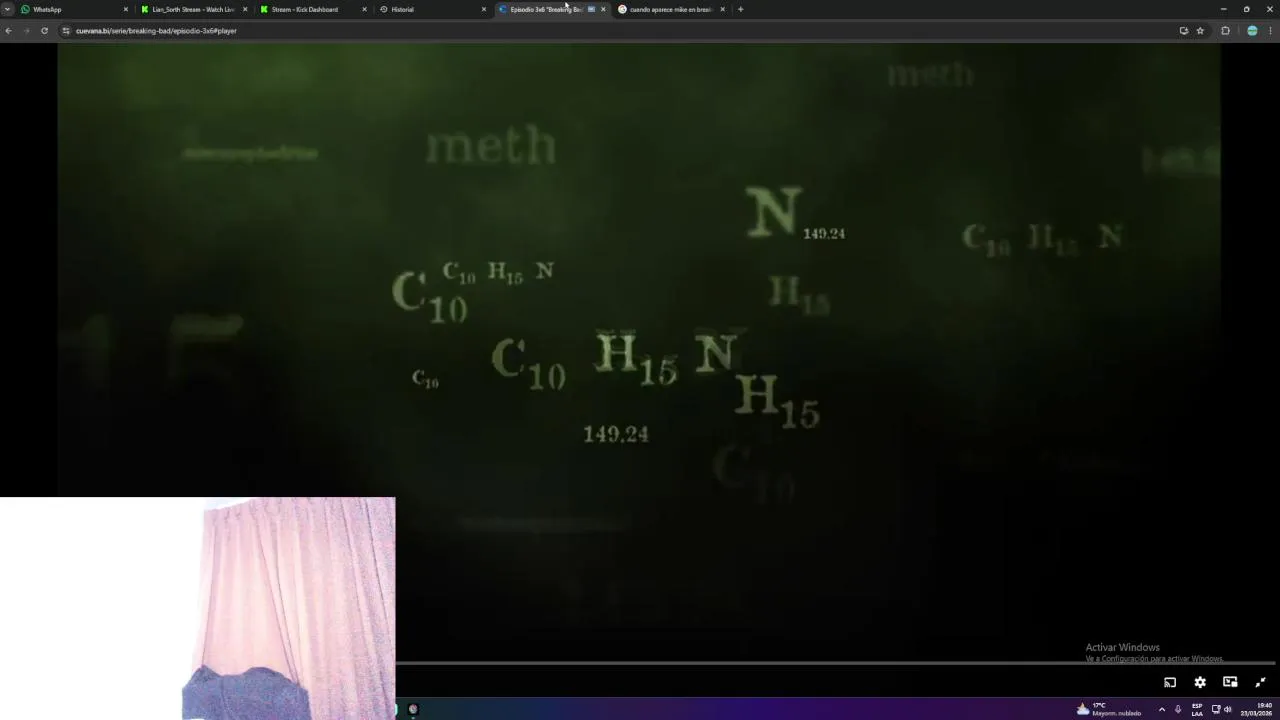Open the weather widget showing 17°C
1280x720 pixels.
pyautogui.click(x=1109, y=709)
